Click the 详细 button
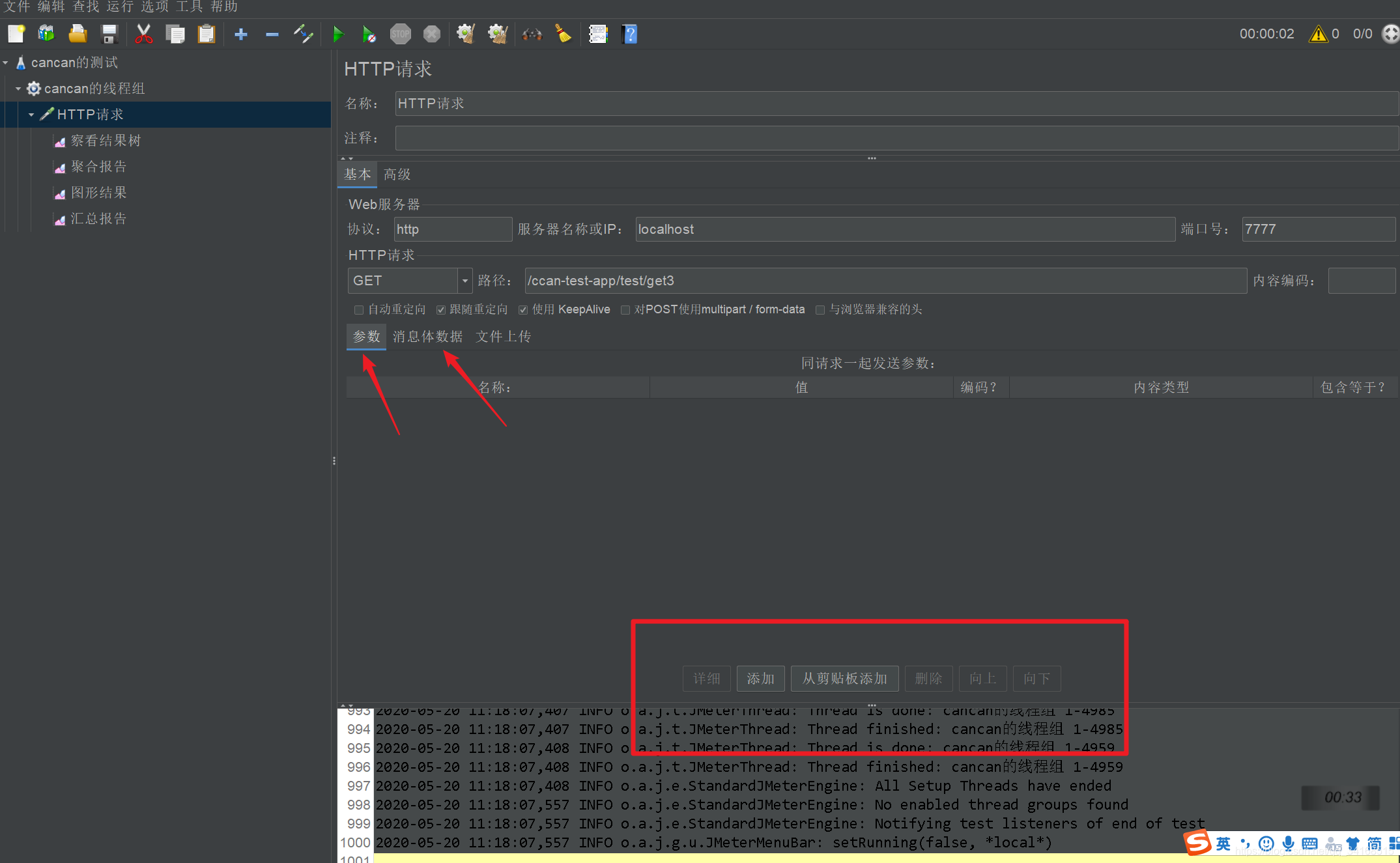The width and height of the screenshot is (1400, 863). (706, 679)
